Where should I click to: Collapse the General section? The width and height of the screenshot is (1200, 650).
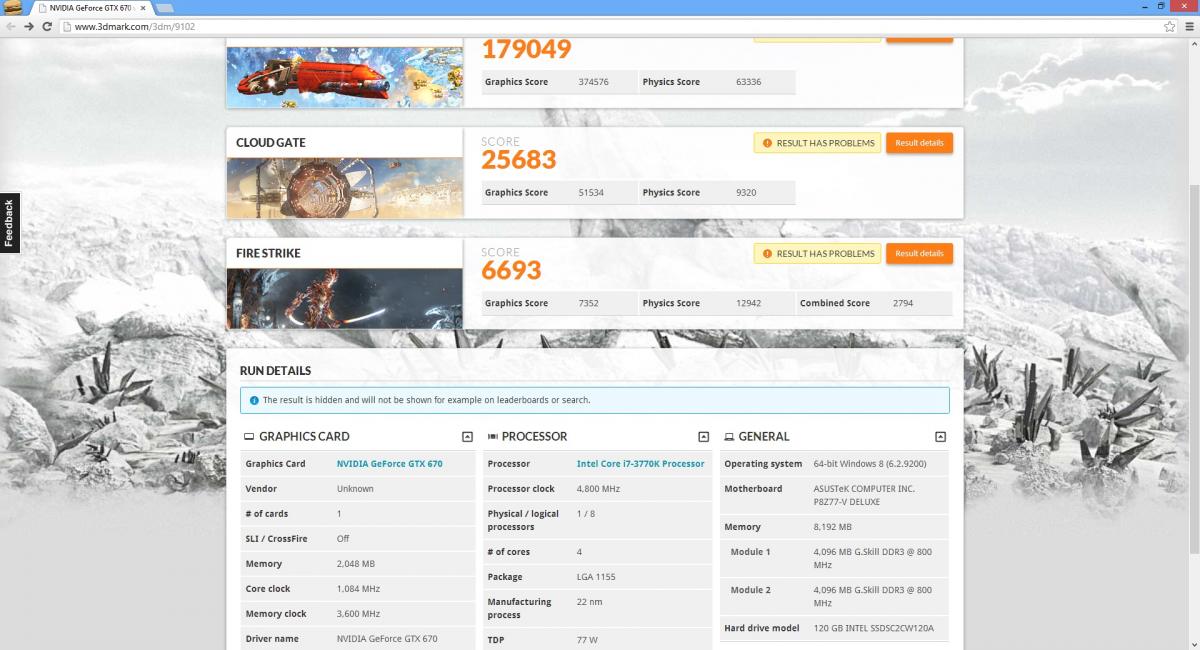coord(940,437)
